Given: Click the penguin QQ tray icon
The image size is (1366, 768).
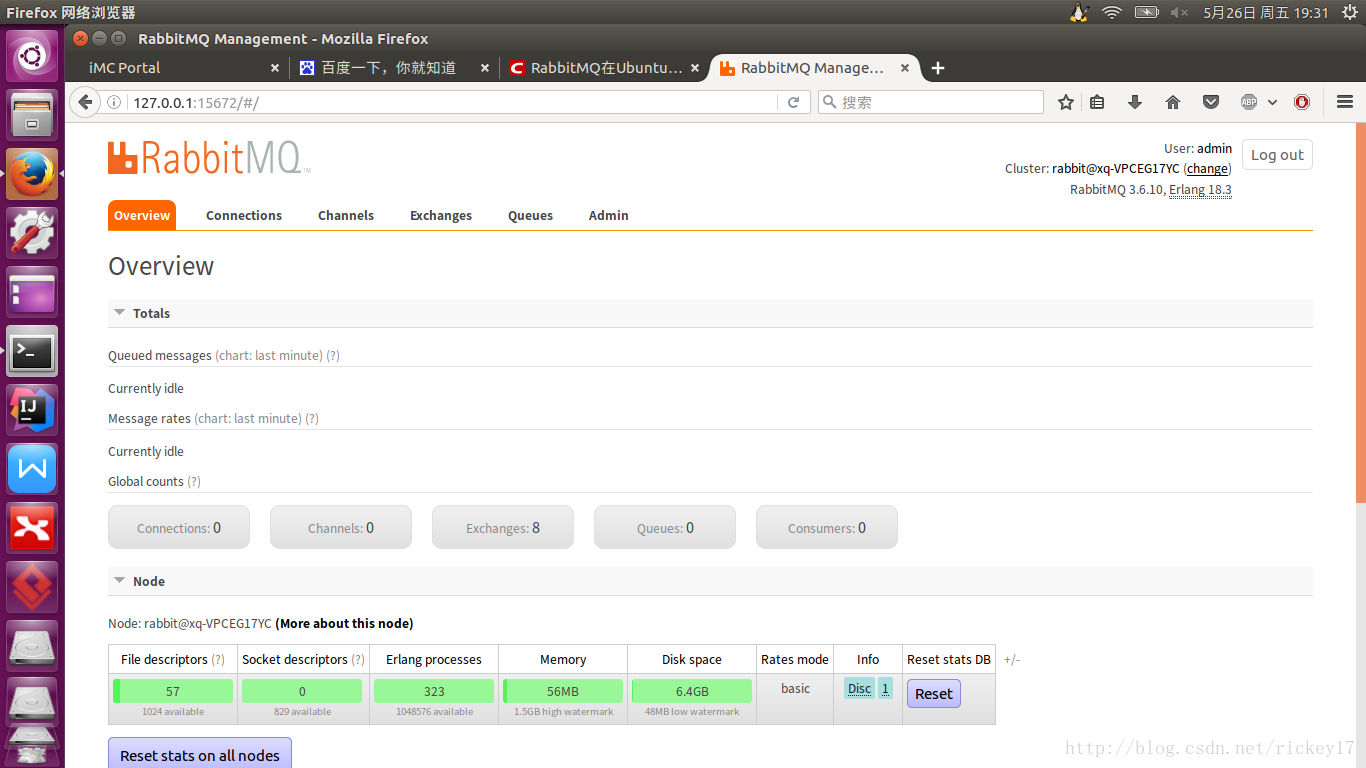Looking at the screenshot, I should point(1079,12).
